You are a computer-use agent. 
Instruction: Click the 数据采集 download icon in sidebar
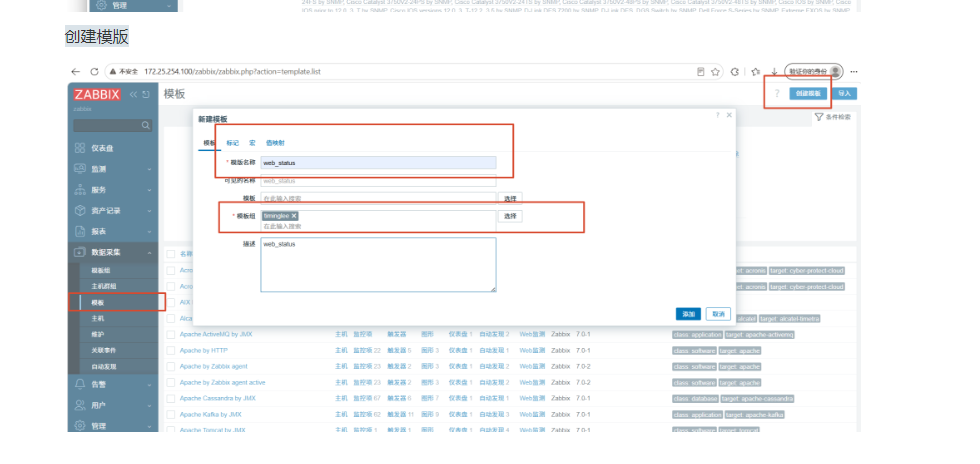tap(79, 252)
